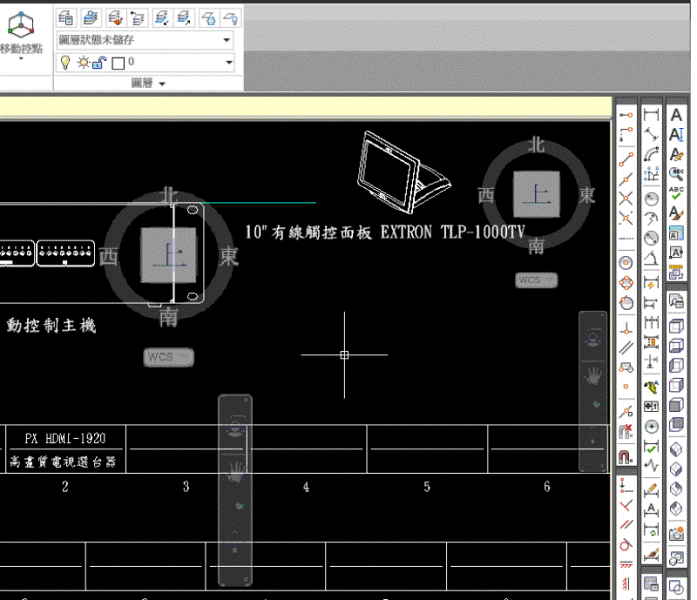697x600 pixels.
Task: Select the Snap From icon
Action: (x=626, y=133)
